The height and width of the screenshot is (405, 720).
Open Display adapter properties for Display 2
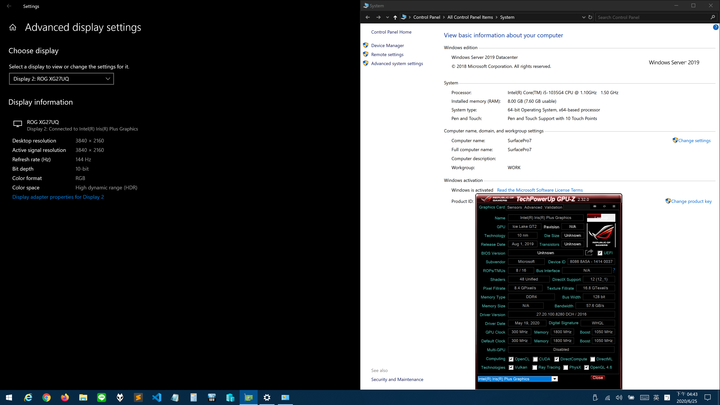point(58,197)
